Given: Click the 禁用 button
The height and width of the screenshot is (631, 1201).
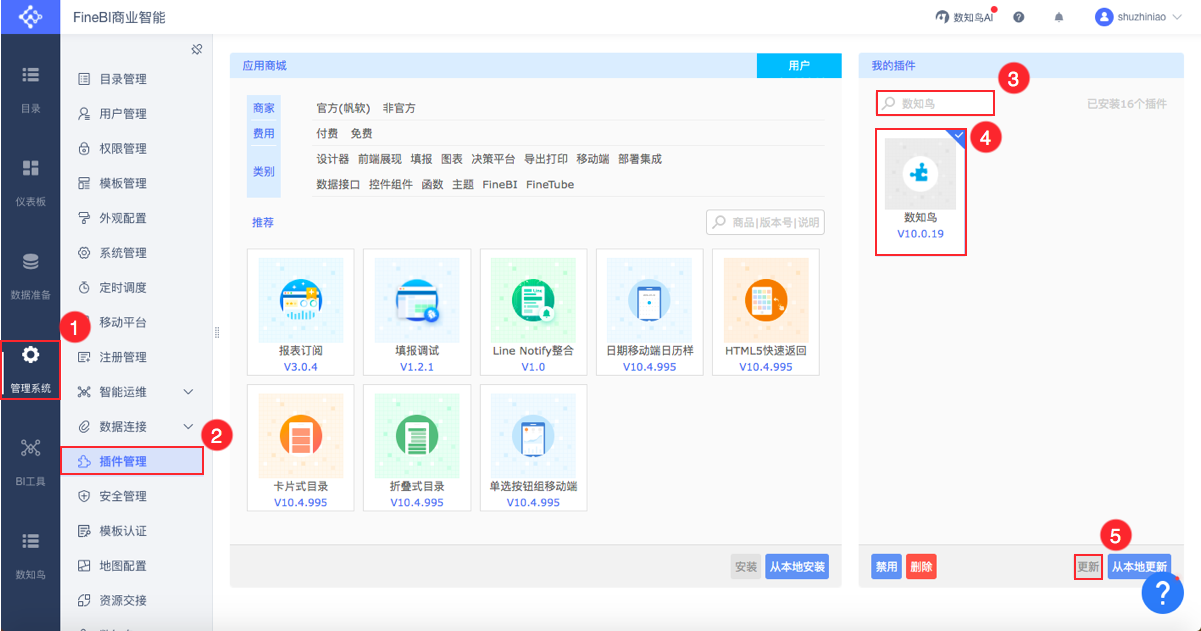Looking at the screenshot, I should pyautogui.click(x=886, y=567).
